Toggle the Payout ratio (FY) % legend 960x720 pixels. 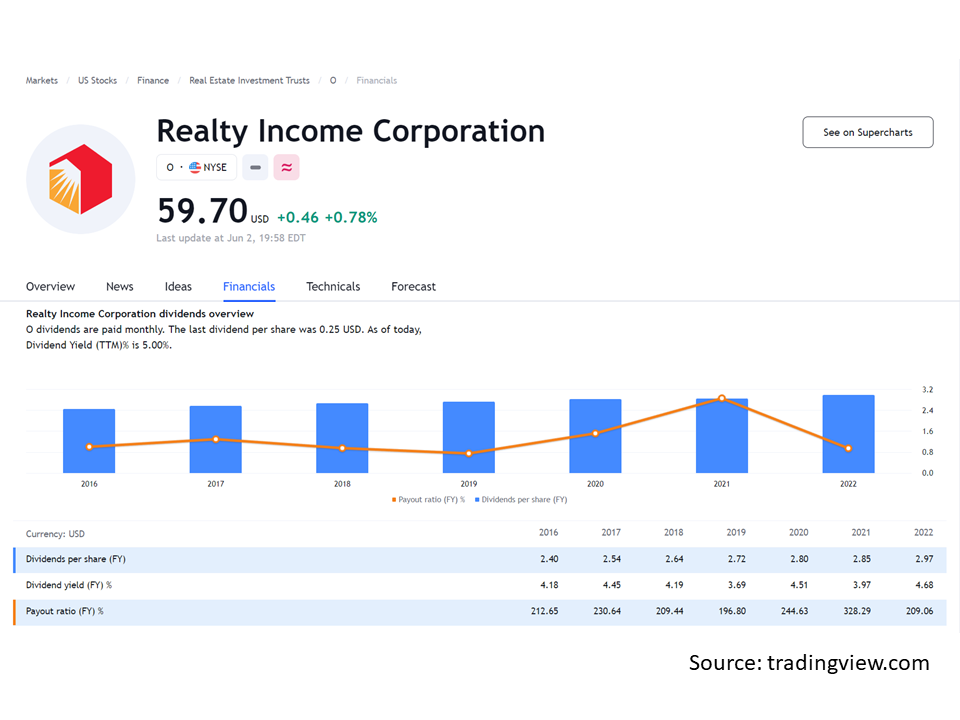428,499
